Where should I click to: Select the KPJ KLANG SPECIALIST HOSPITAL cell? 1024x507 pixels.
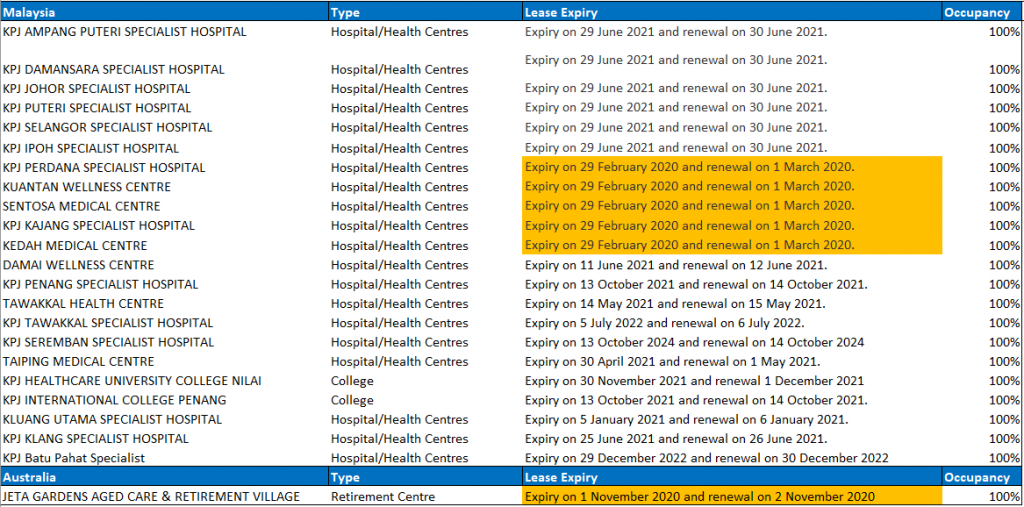click(164, 438)
